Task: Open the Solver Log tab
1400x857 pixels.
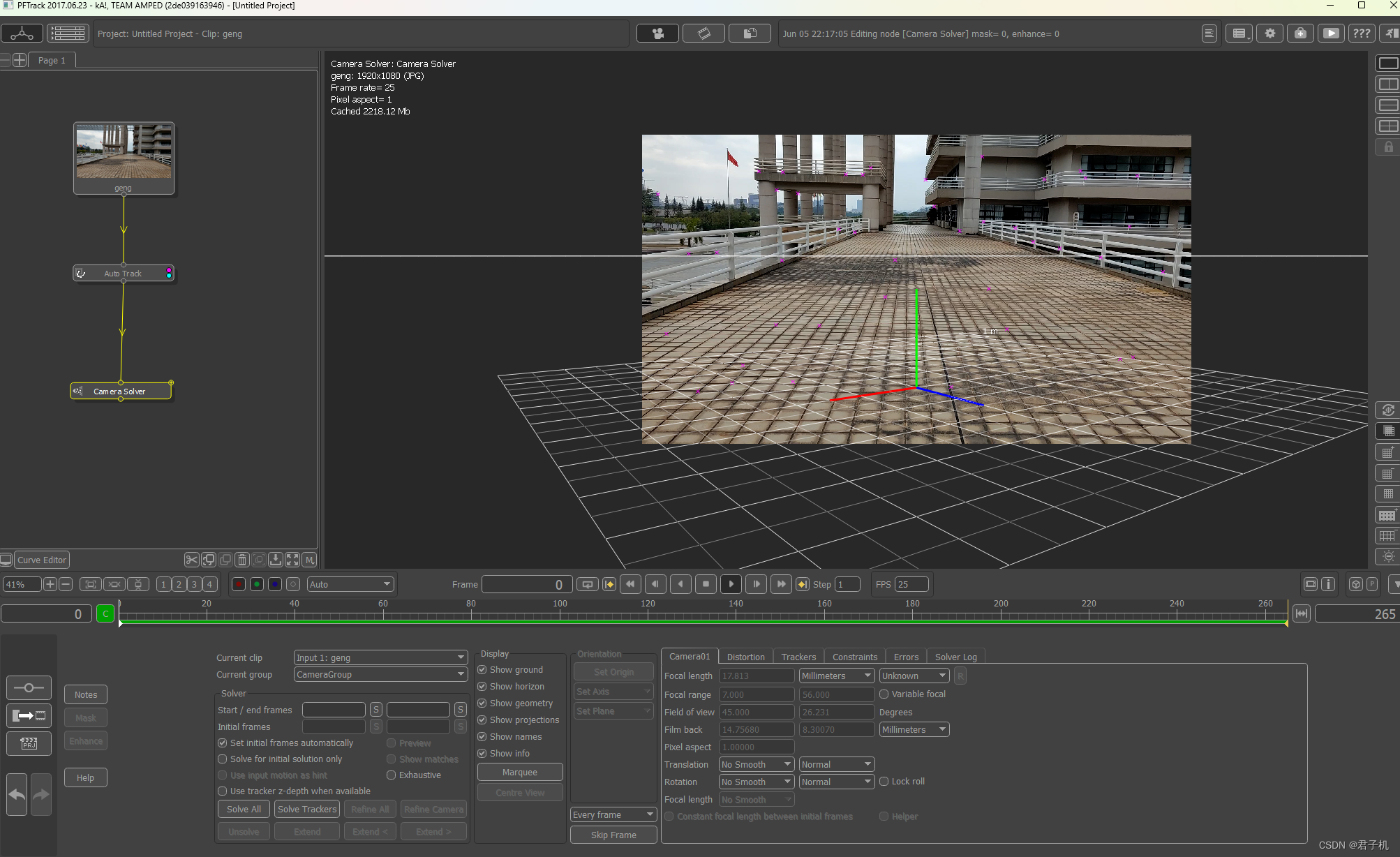Action: click(955, 657)
